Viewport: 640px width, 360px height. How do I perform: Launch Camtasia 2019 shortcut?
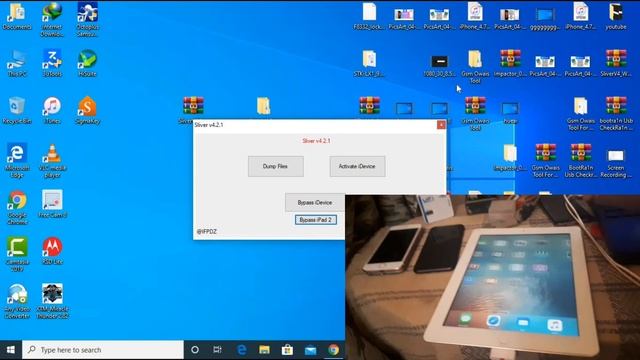coord(17,254)
